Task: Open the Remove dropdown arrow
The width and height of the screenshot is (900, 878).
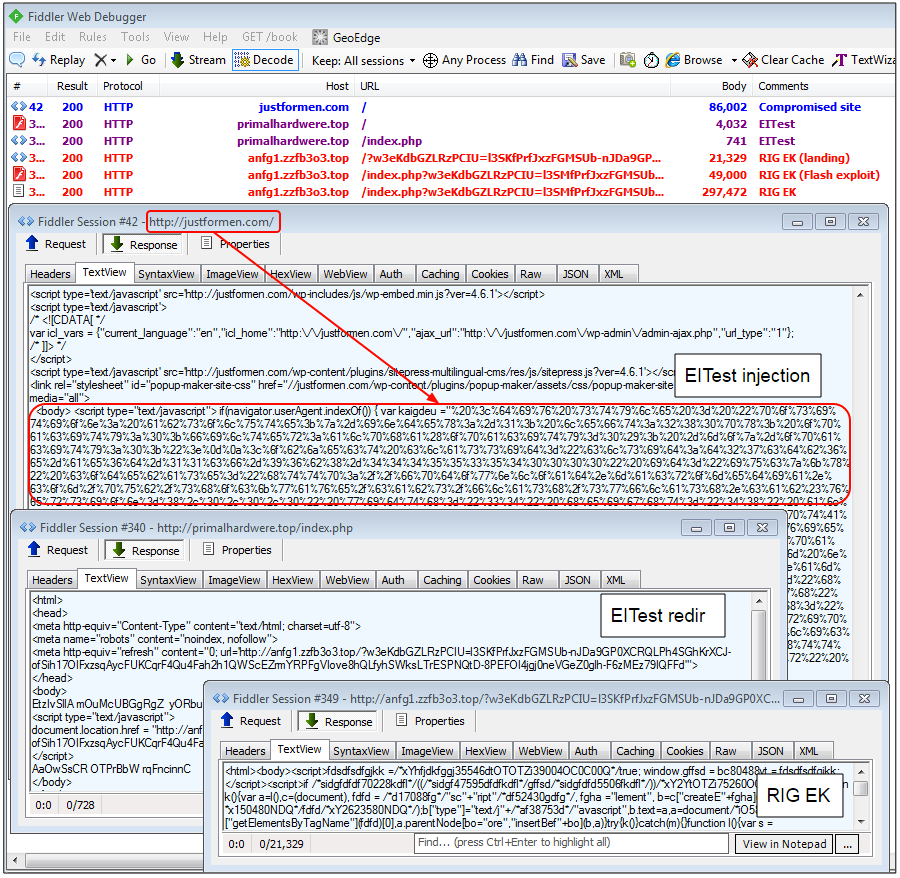Action: pyautogui.click(x=114, y=60)
